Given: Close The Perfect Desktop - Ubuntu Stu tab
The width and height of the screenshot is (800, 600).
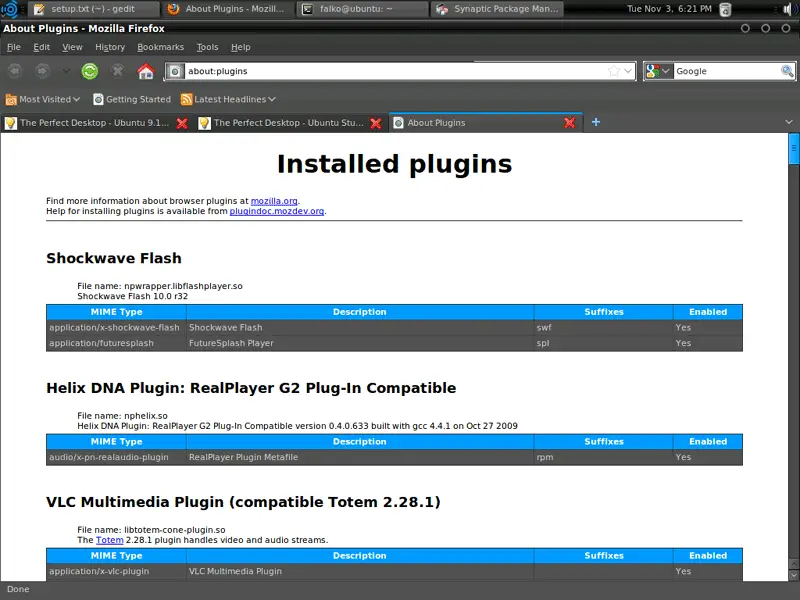Looking at the screenshot, I should pos(376,123).
